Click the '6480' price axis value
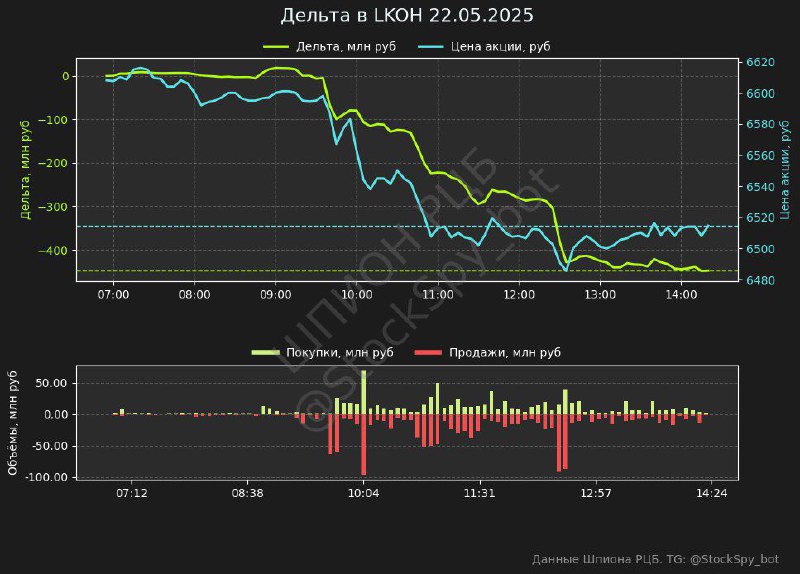The image size is (800, 574). click(x=760, y=280)
